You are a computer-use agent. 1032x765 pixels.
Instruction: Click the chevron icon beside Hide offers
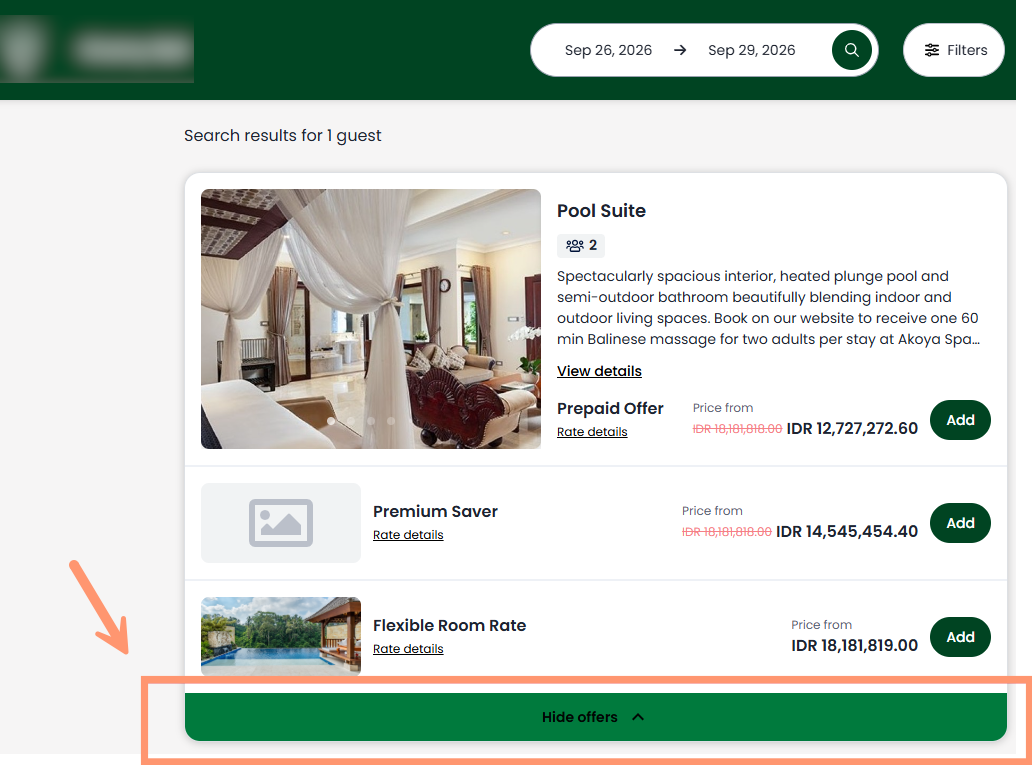638,717
